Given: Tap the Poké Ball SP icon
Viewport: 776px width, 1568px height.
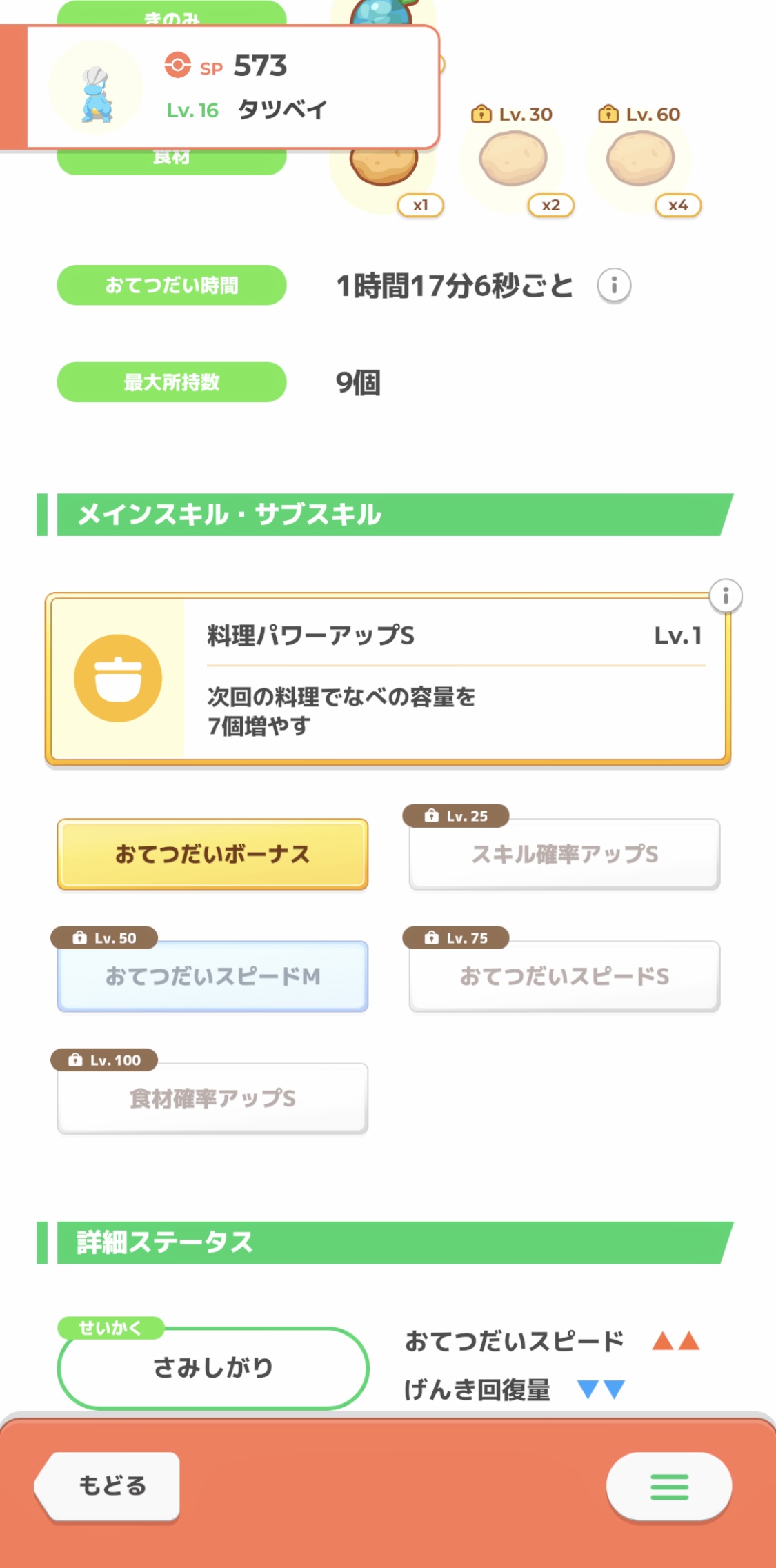Looking at the screenshot, I should point(177,66).
